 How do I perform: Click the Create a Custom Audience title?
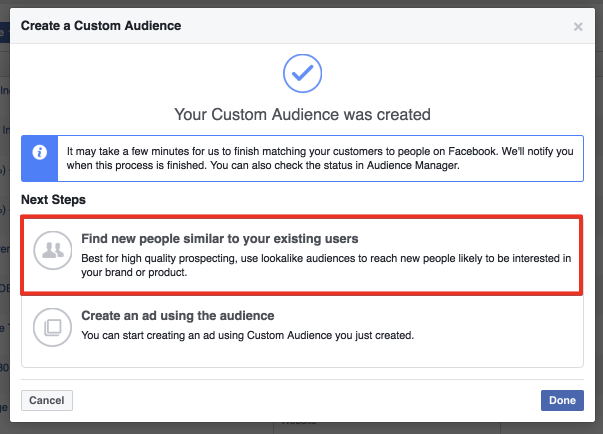(x=101, y=26)
